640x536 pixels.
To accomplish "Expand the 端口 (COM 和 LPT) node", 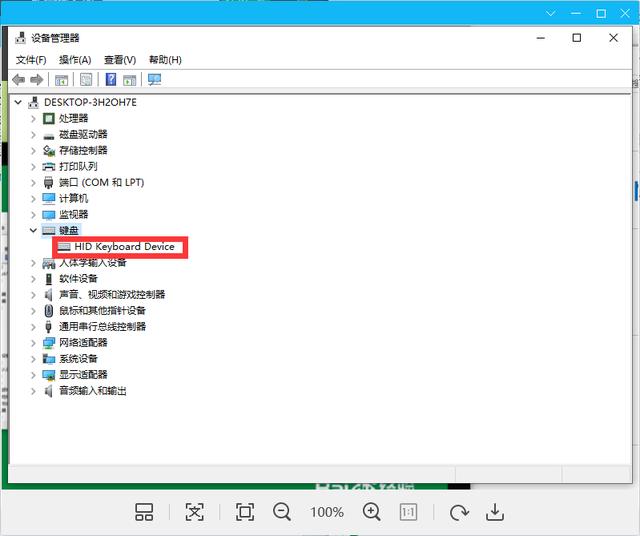I will click(33, 183).
